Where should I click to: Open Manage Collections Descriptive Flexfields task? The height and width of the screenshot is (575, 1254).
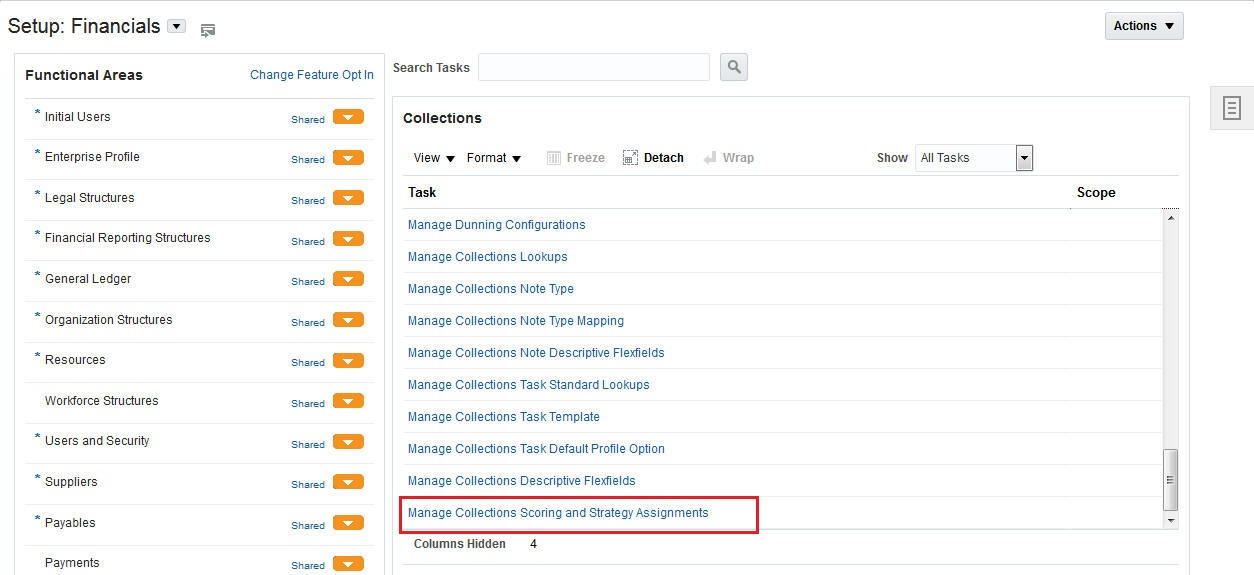pyautogui.click(x=522, y=481)
